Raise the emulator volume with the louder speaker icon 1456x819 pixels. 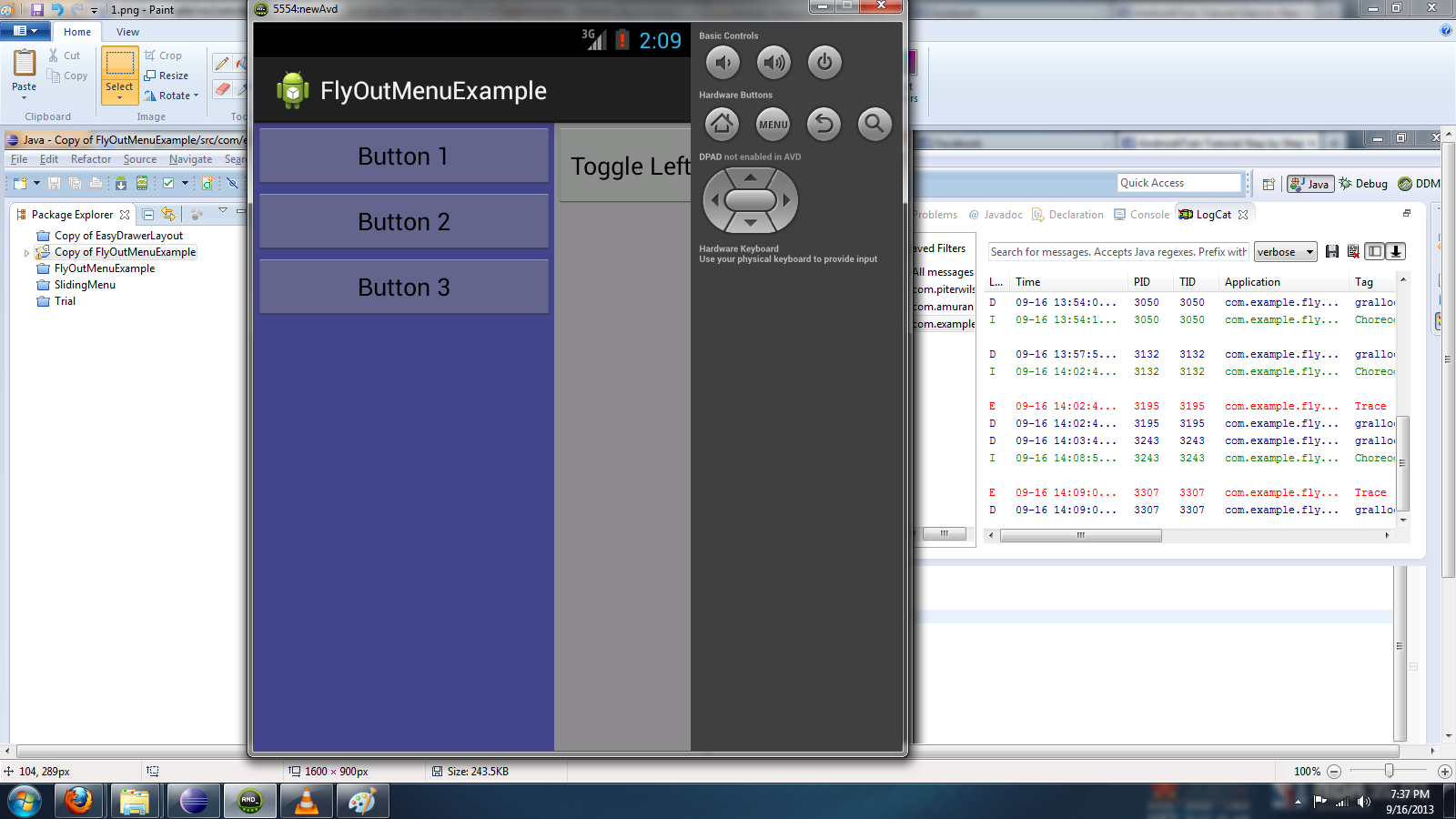773,63
